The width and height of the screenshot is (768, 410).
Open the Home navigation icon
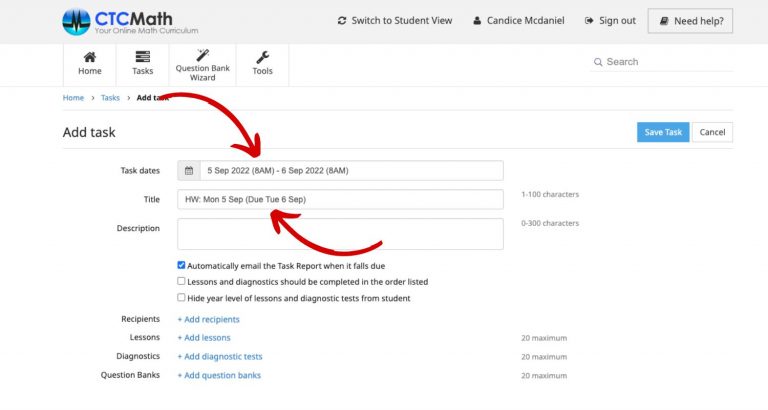point(90,64)
